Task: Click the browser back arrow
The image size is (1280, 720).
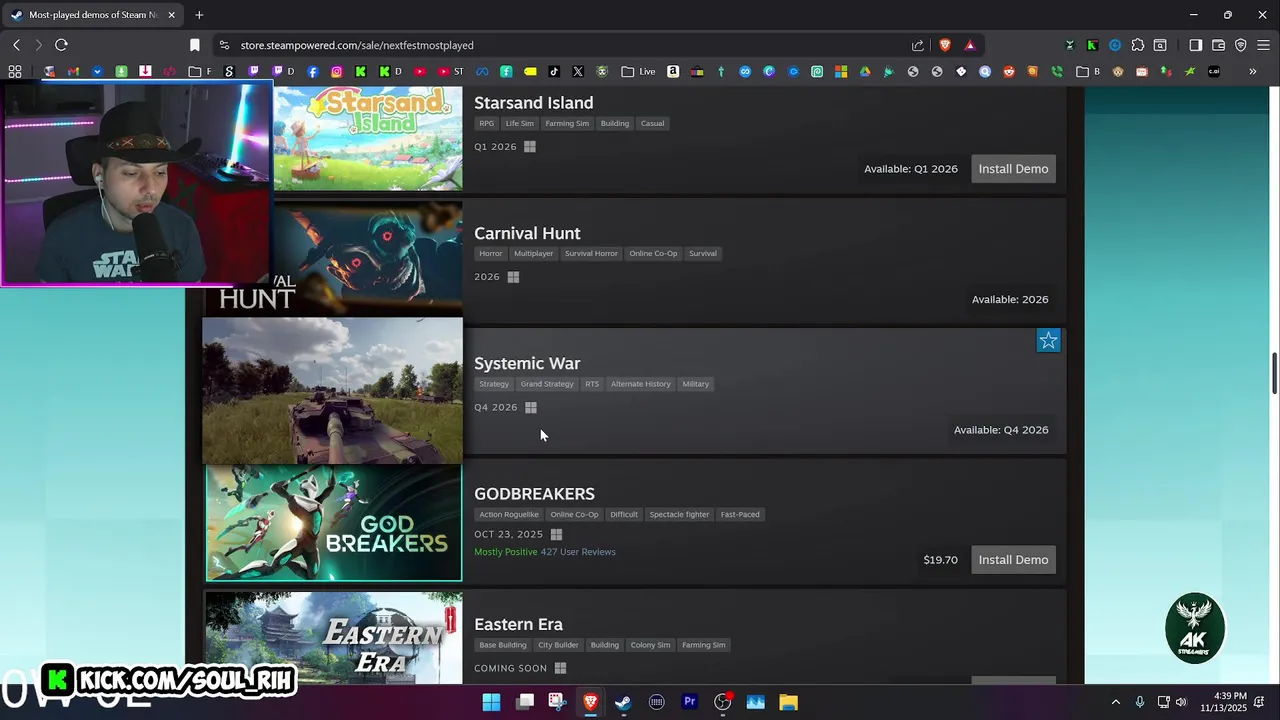Action: point(16,45)
